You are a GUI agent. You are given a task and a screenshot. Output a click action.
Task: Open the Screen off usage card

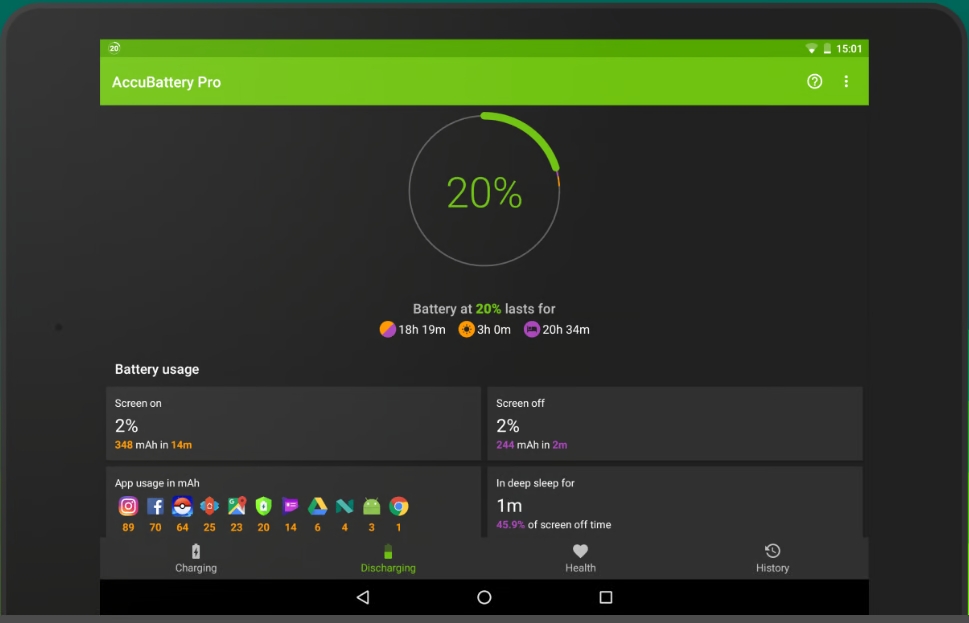point(674,423)
